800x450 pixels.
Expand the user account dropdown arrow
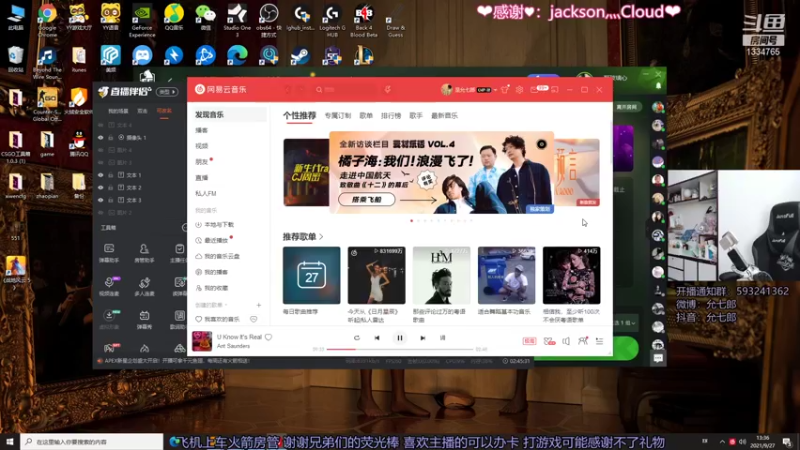click(495, 90)
